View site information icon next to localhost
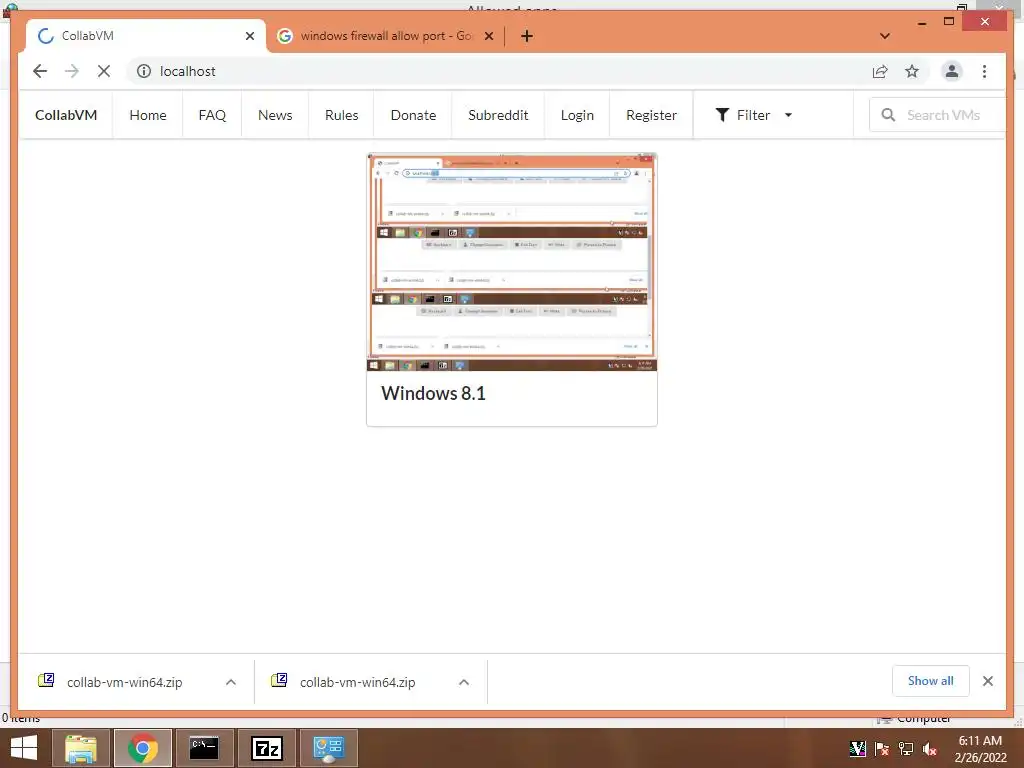This screenshot has width=1024, height=768. [144, 71]
